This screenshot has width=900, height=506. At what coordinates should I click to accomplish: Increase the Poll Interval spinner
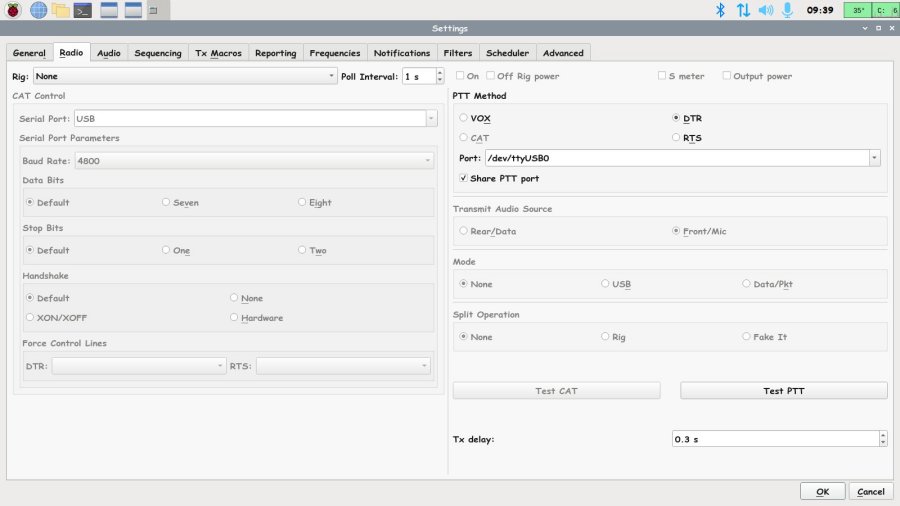[440, 72]
